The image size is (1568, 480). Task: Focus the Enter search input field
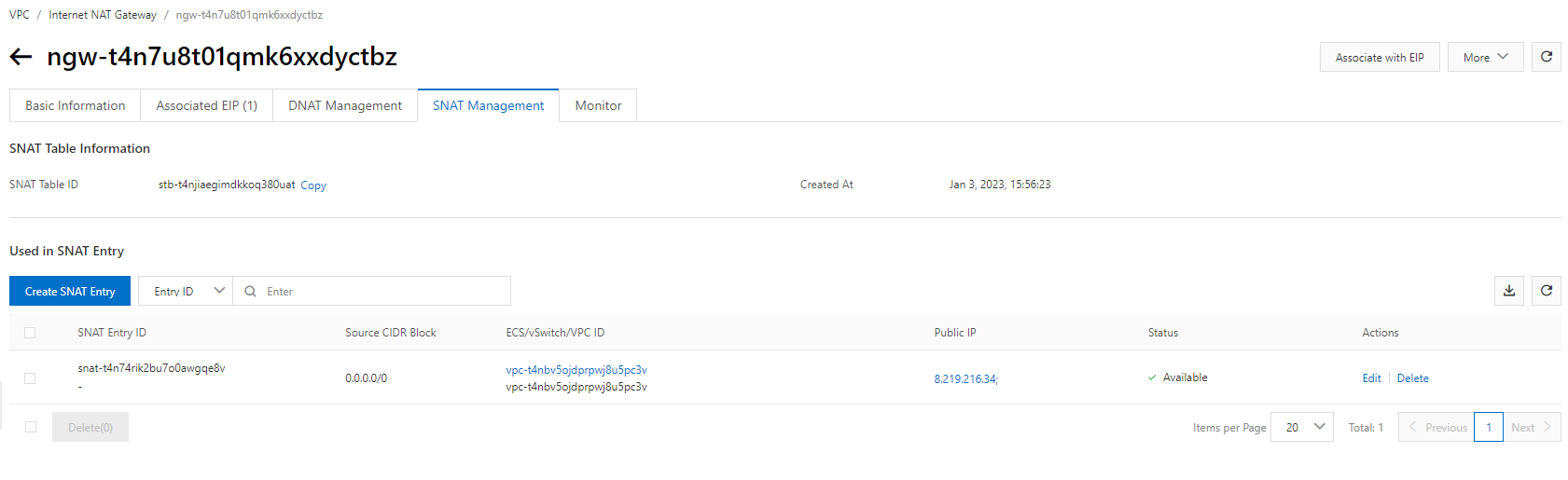point(382,292)
